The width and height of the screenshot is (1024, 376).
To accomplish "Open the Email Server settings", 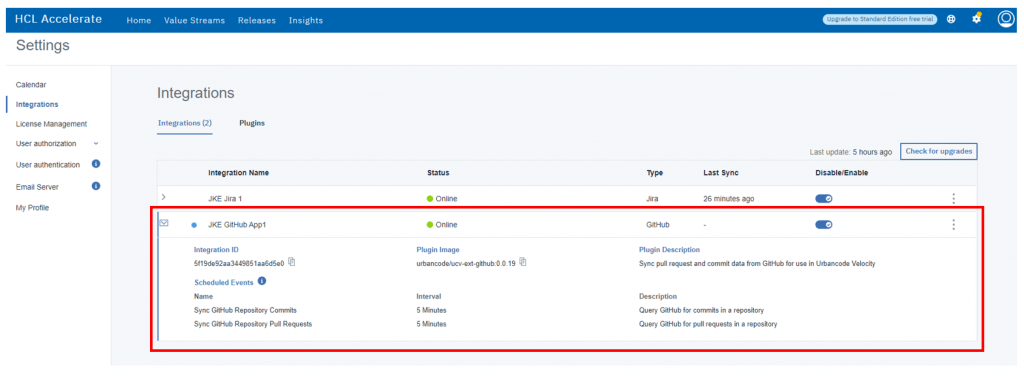I will coord(37,187).
